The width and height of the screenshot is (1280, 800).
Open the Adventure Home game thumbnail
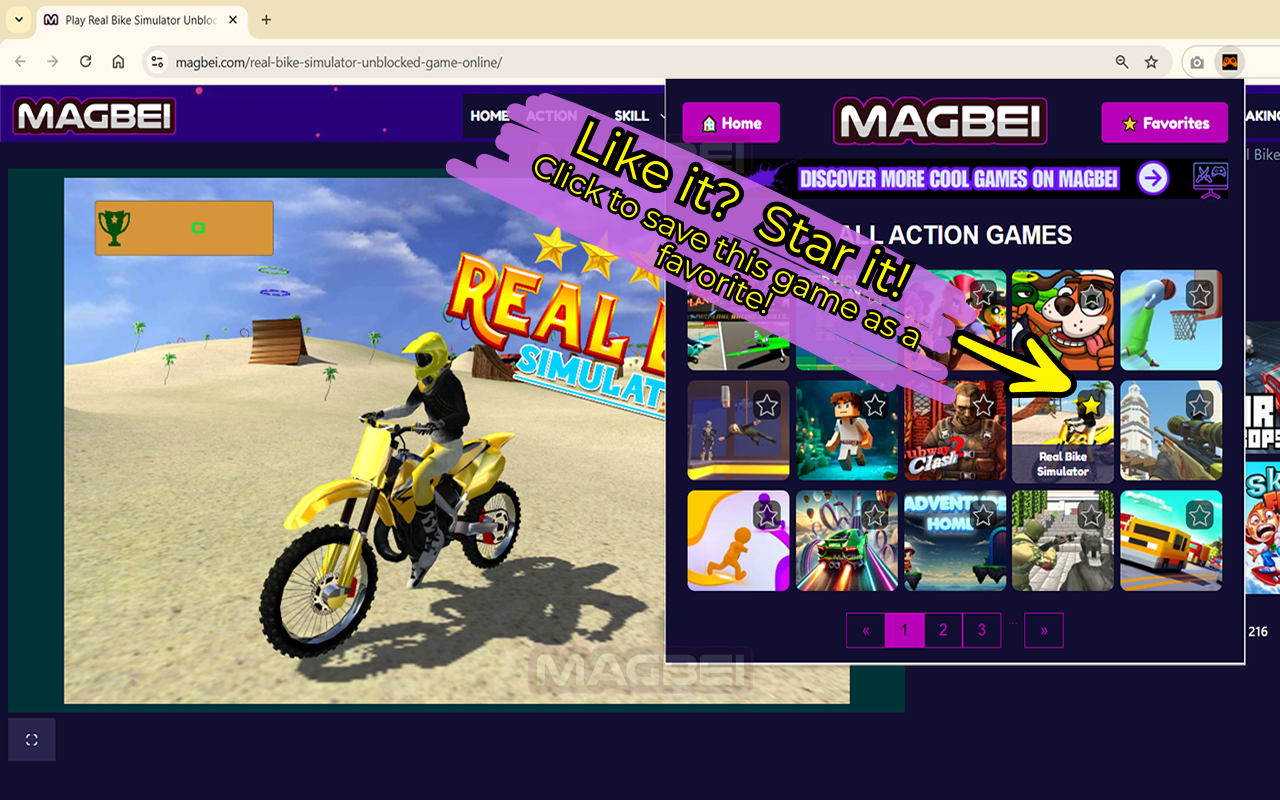coord(955,541)
